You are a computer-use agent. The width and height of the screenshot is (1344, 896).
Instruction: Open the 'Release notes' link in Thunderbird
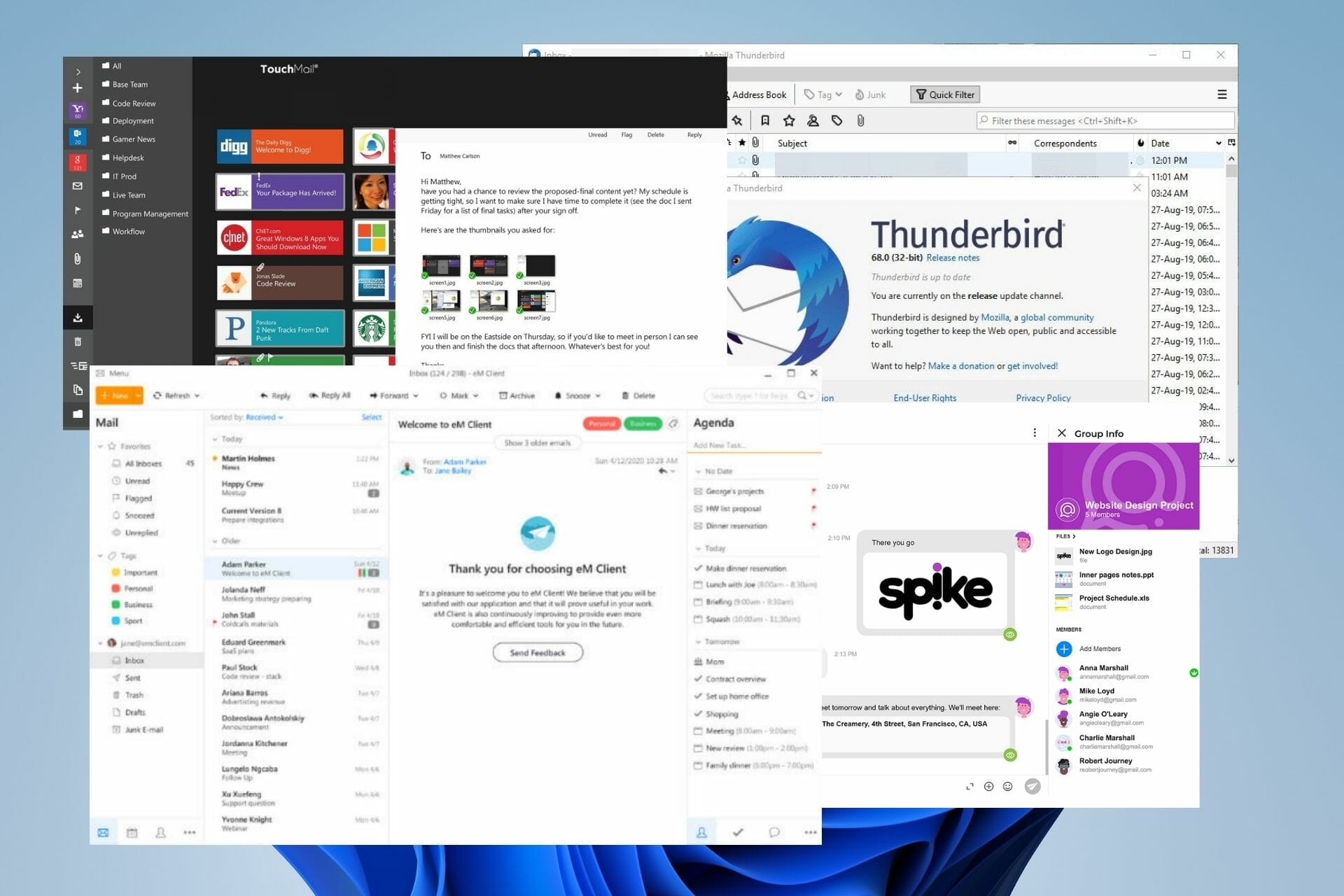coord(953,258)
